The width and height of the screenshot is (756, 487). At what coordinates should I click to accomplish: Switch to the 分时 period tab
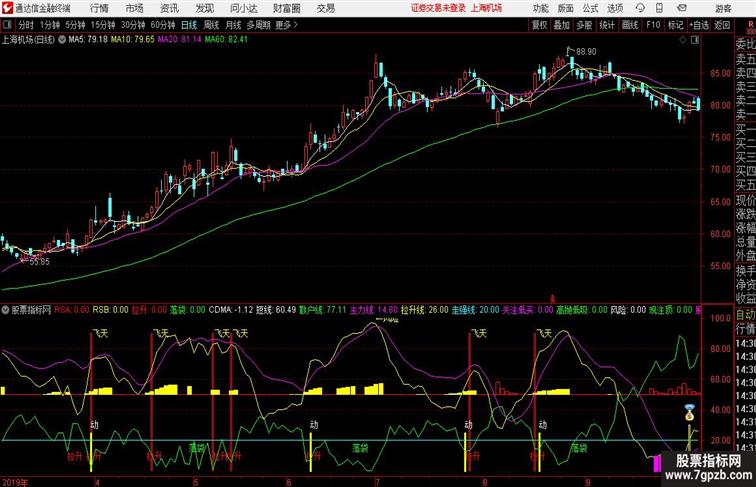[x=26, y=25]
